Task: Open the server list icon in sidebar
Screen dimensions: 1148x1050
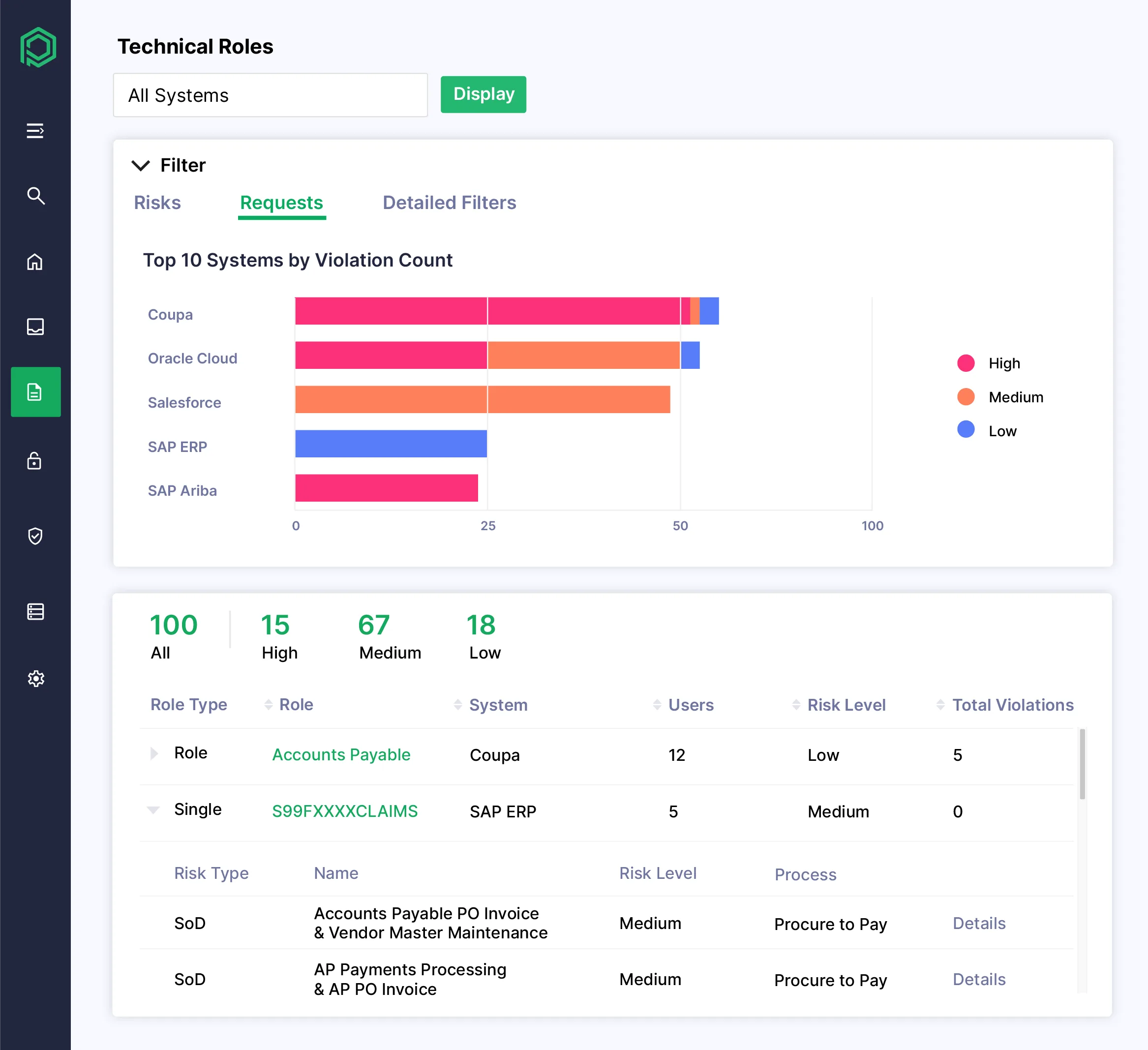Action: click(36, 611)
